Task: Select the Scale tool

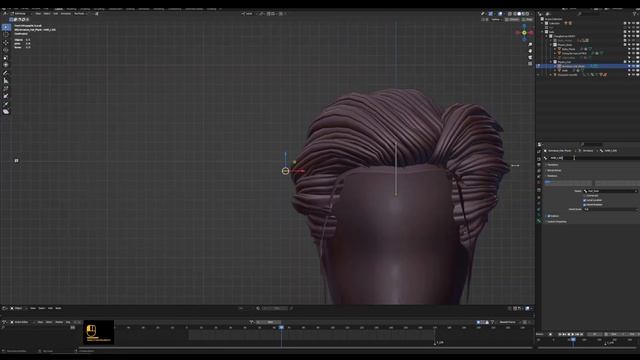Action: tap(6, 58)
